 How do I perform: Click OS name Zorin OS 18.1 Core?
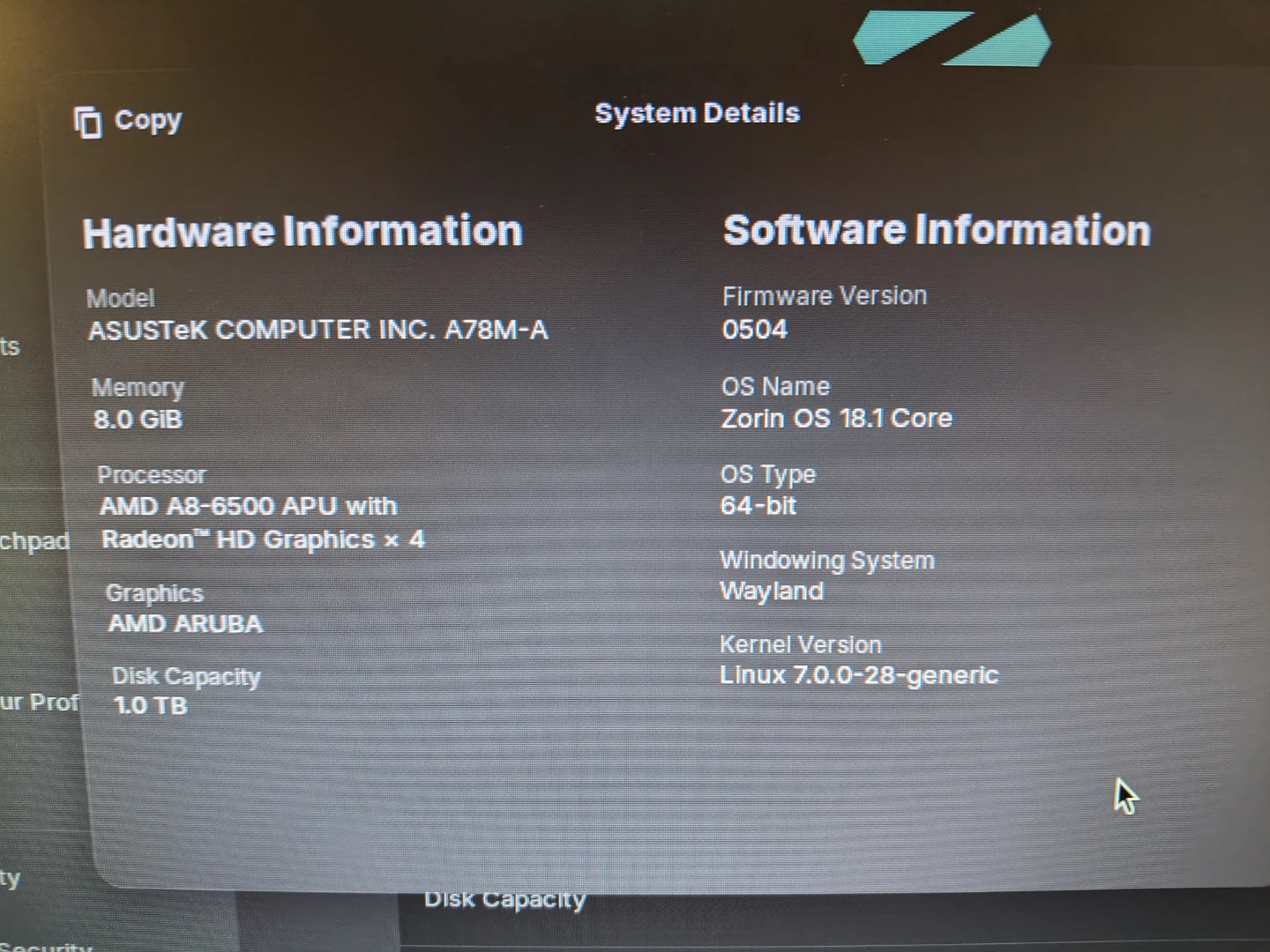(837, 418)
